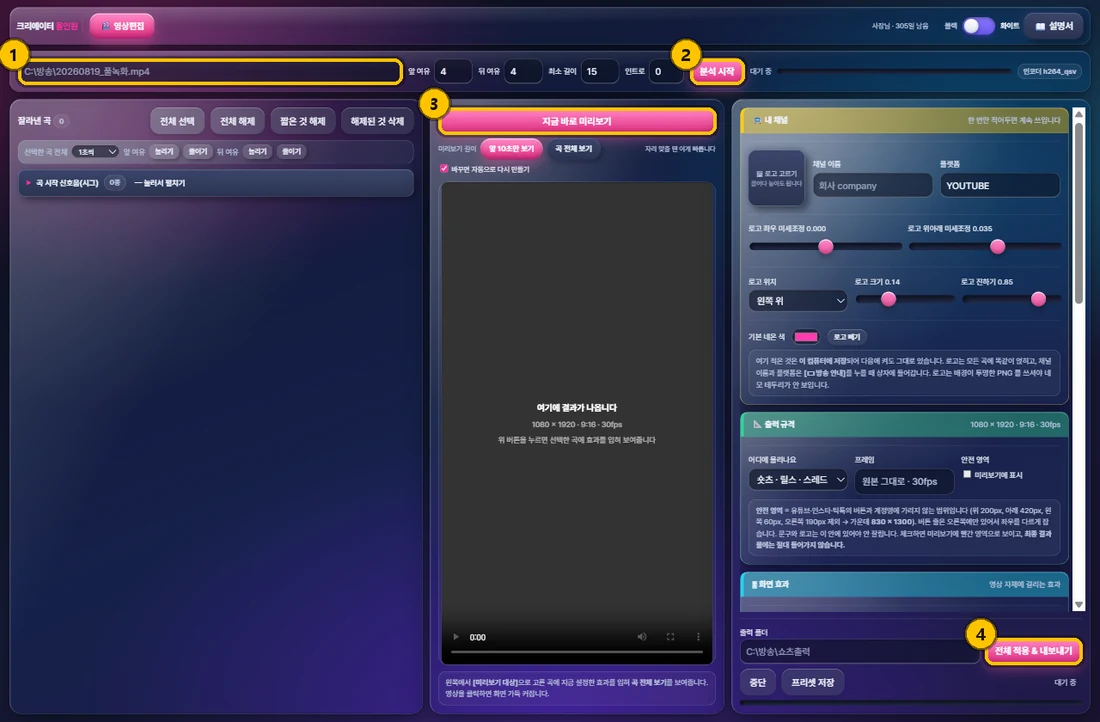Open the 어디에 올리나요 platform dropdown
The height and width of the screenshot is (722, 1100).
click(x=798, y=480)
